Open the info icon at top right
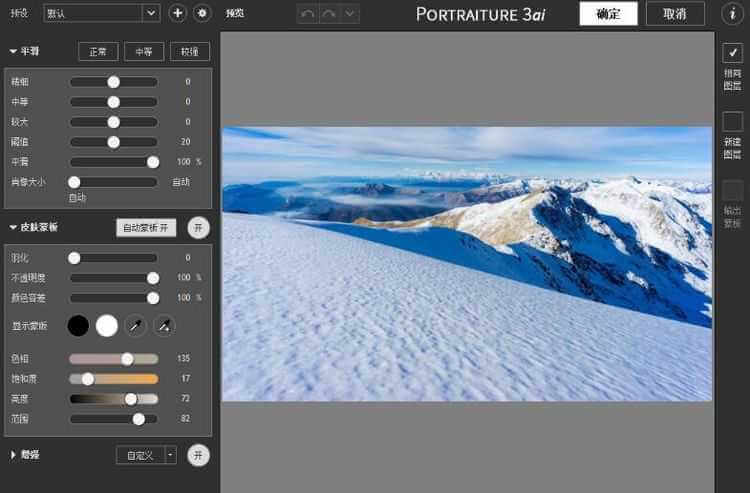 pyautogui.click(x=731, y=13)
